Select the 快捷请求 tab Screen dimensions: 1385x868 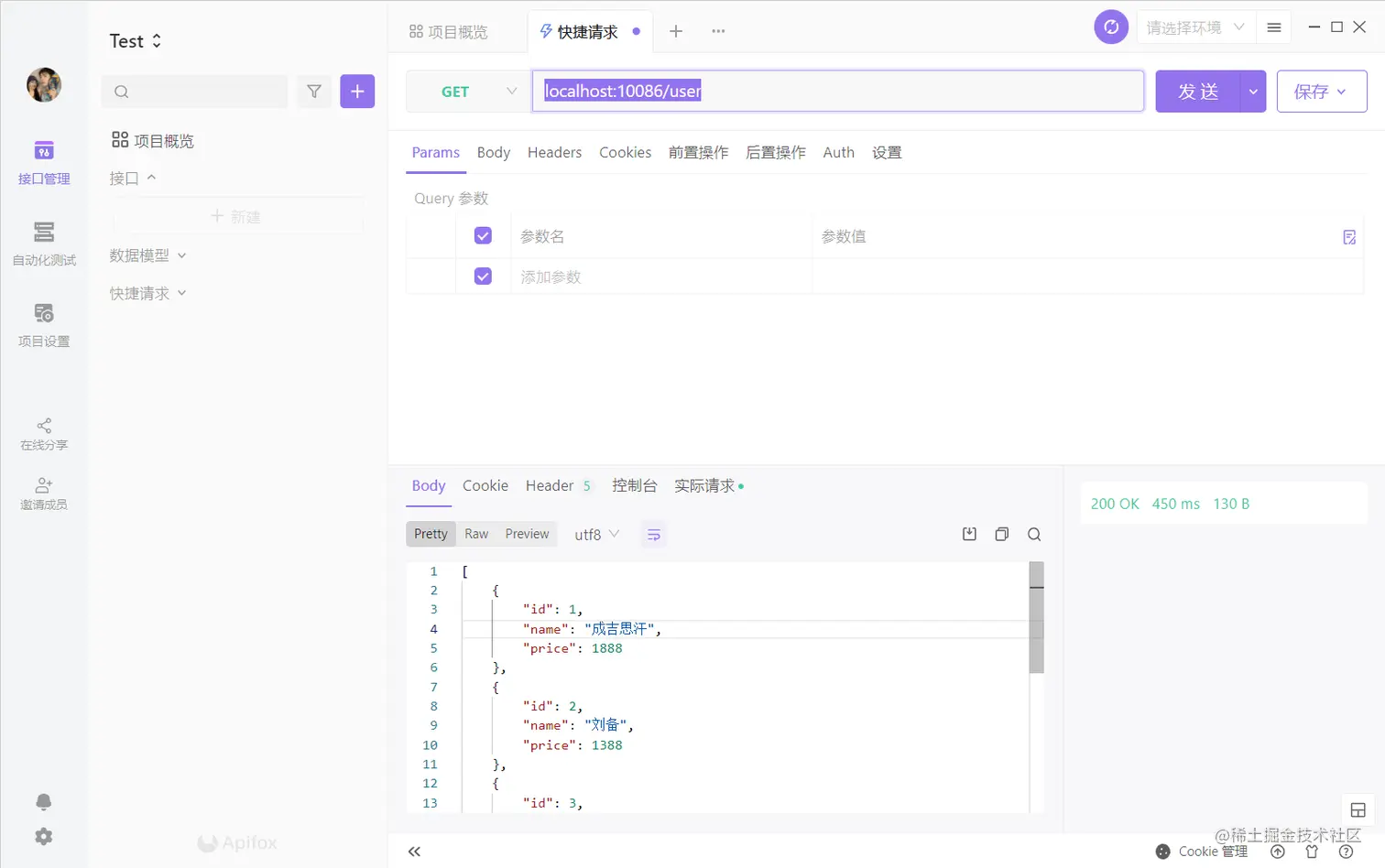point(589,32)
